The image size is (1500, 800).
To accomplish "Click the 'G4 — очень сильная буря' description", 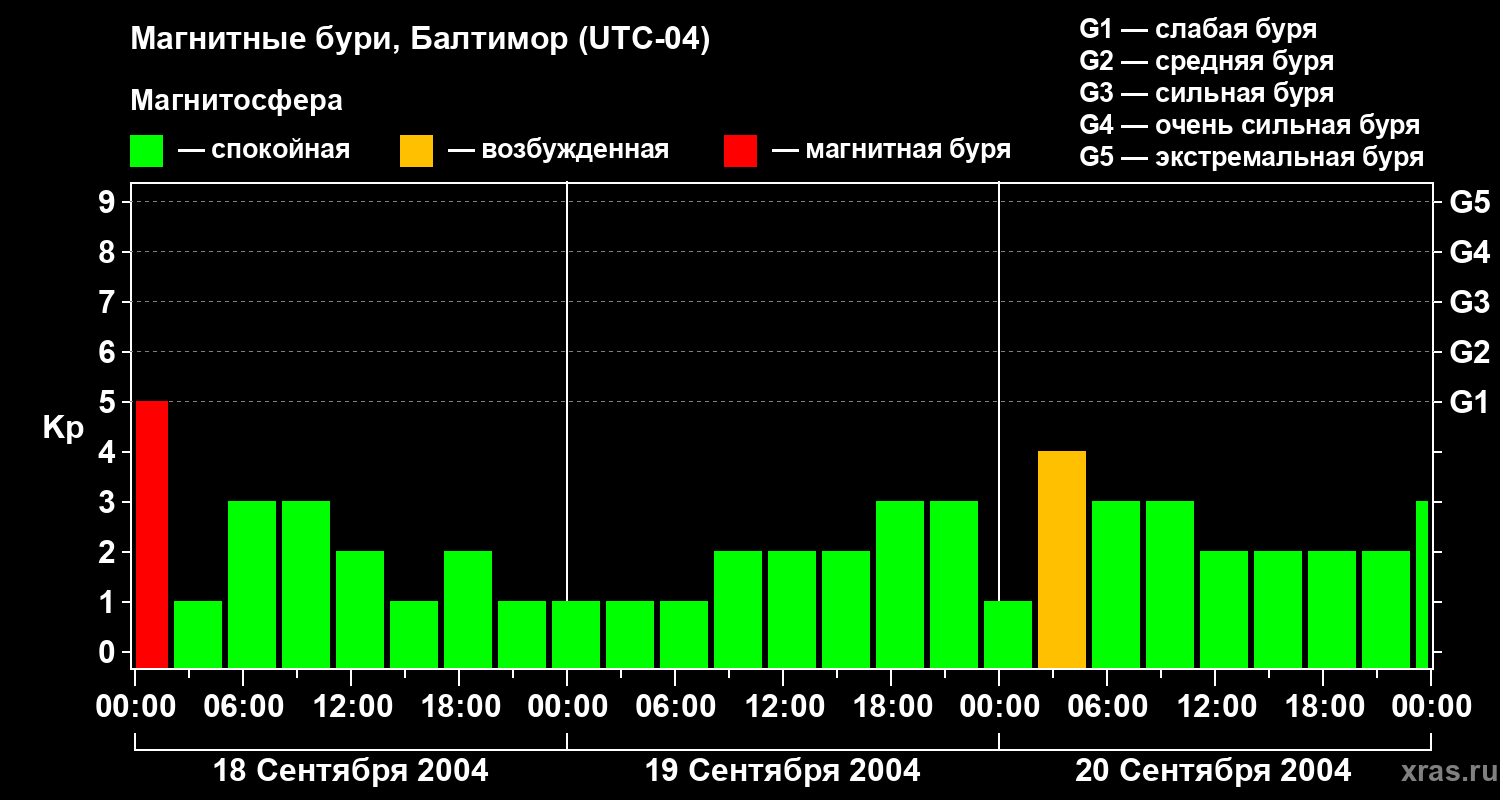I will point(1249,125).
